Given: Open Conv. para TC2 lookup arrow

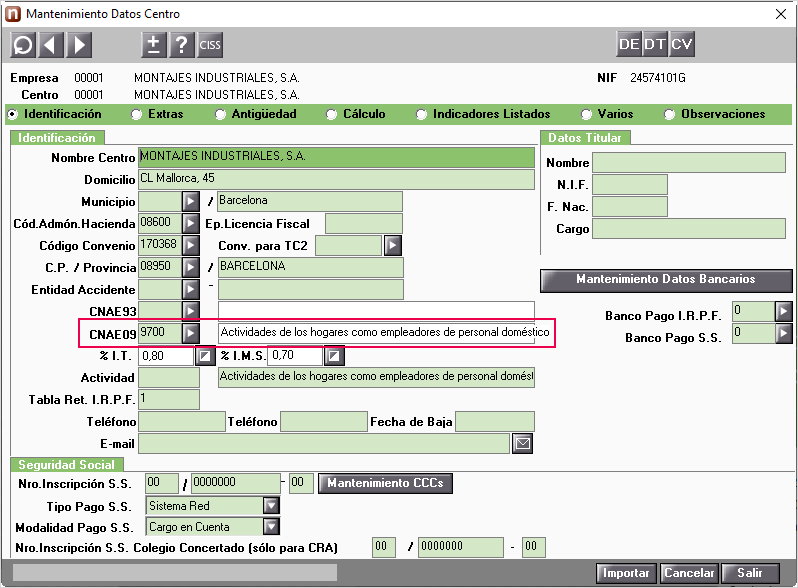Looking at the screenshot, I should [392, 245].
